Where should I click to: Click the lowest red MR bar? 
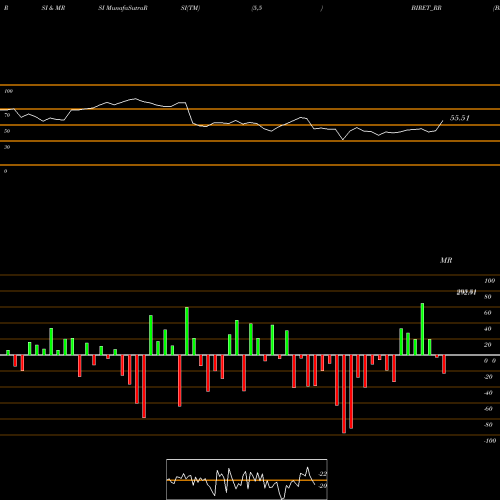[344, 394]
